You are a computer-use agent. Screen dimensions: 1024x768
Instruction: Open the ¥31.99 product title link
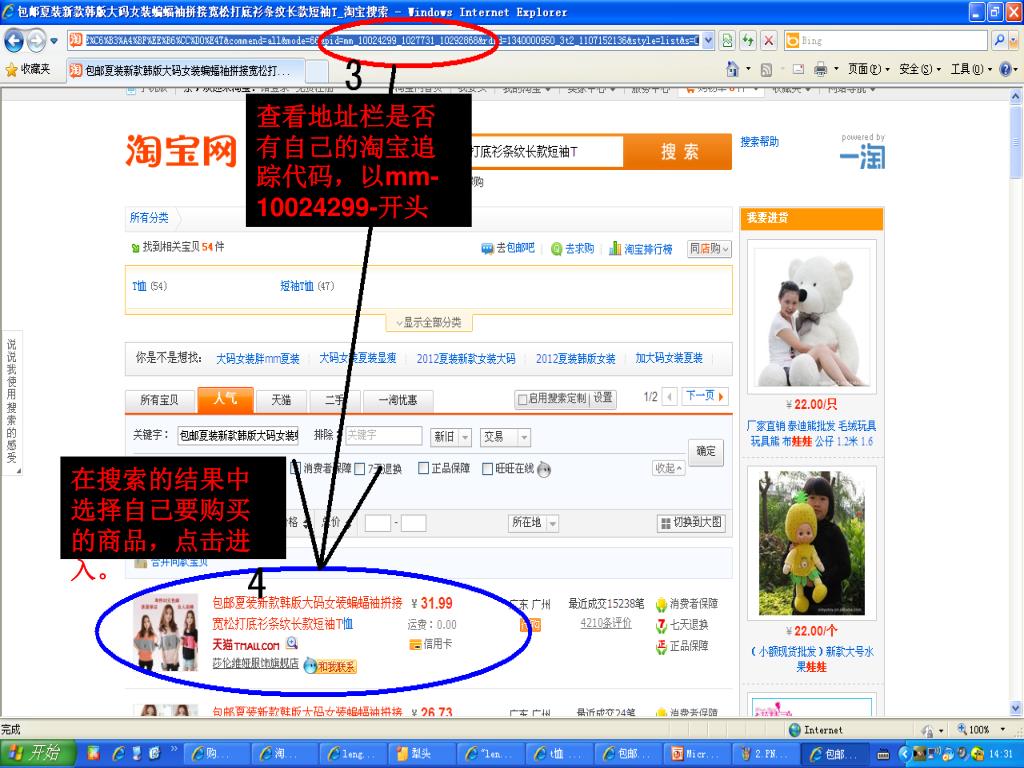(307, 613)
